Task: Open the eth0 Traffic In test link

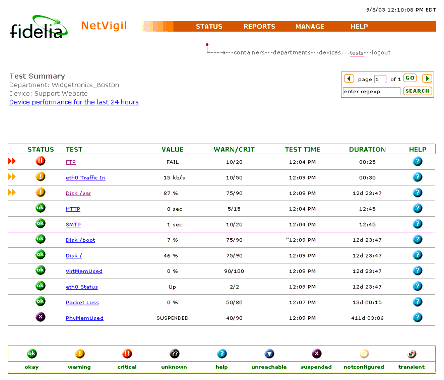Action: pyautogui.click(x=86, y=178)
